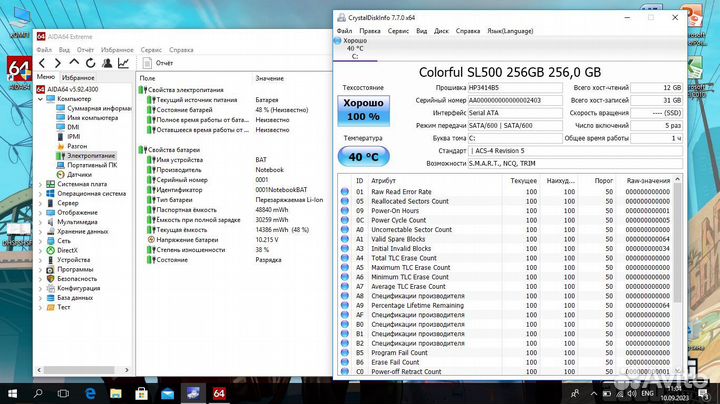Select the DMI tree item

[x=68, y=127]
